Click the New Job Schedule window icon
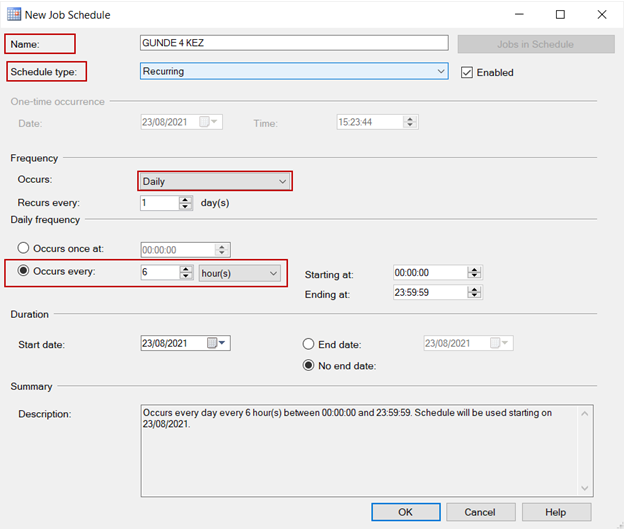Screen dimensions: 625x529 pyautogui.click(x=14, y=14)
